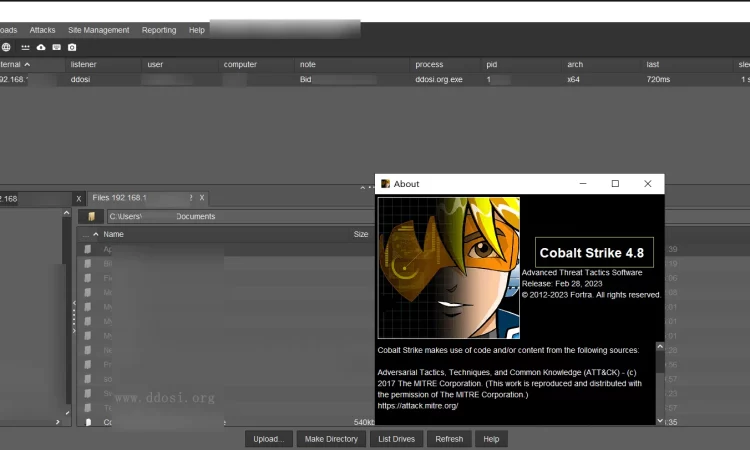Viewport: 750px width, 450px height.
Task: Click the Upload... button
Action: click(x=269, y=439)
